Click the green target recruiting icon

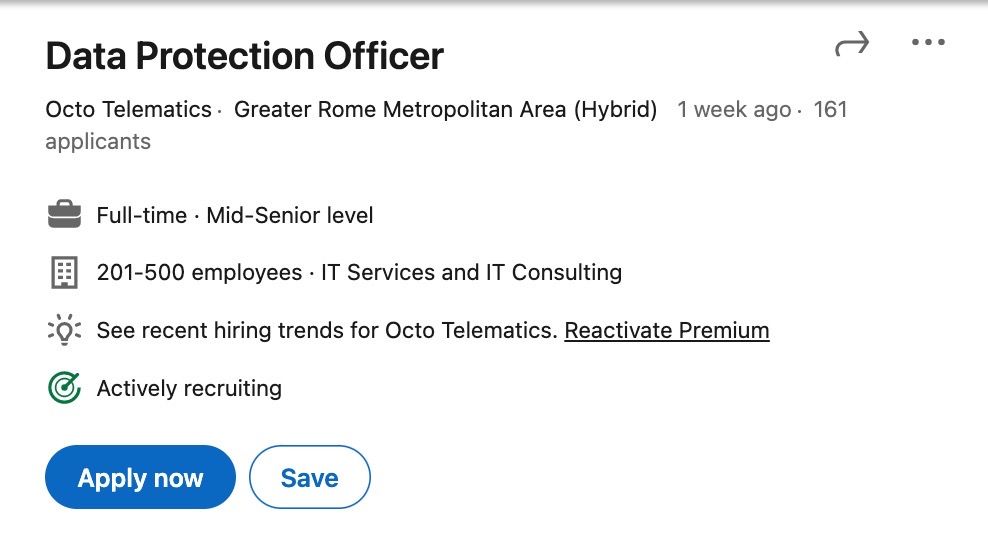pyautogui.click(x=63, y=388)
